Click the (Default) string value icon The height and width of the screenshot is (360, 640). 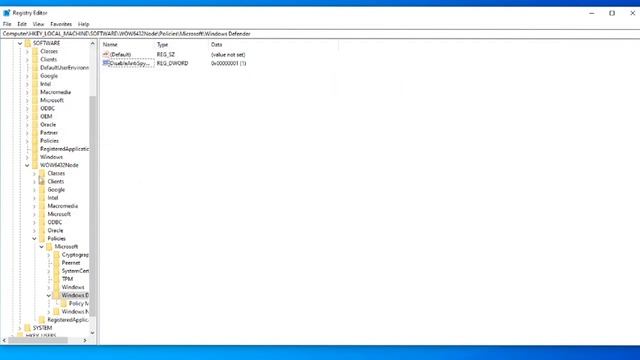(106, 54)
